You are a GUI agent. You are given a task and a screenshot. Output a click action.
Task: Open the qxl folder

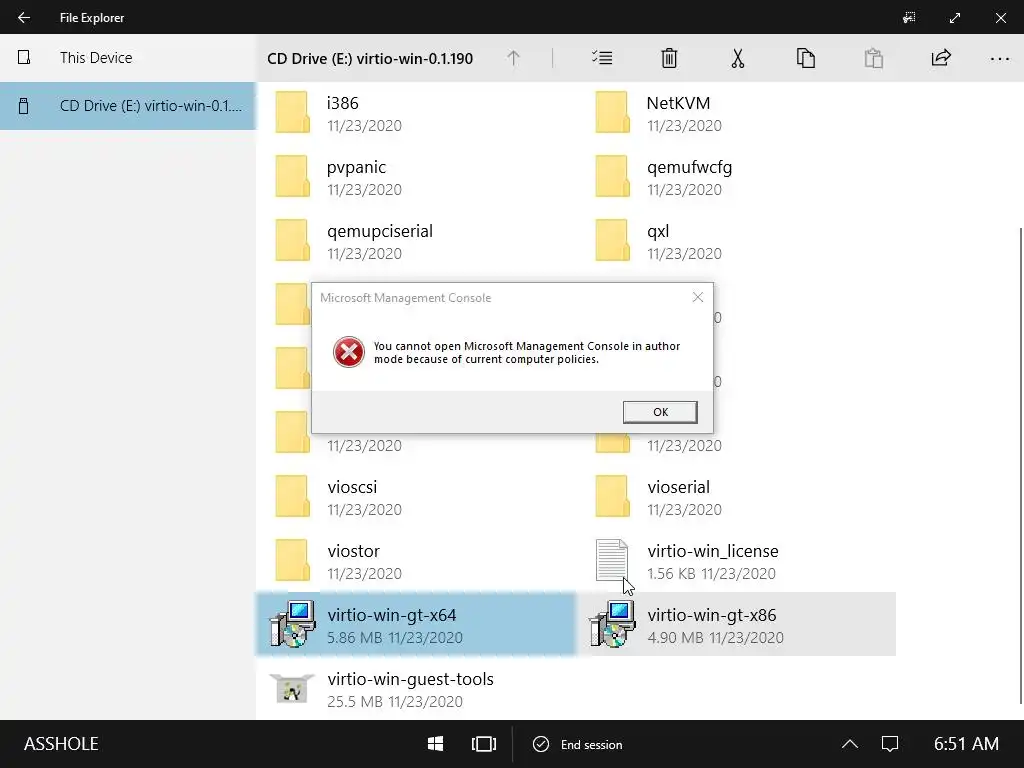735,242
